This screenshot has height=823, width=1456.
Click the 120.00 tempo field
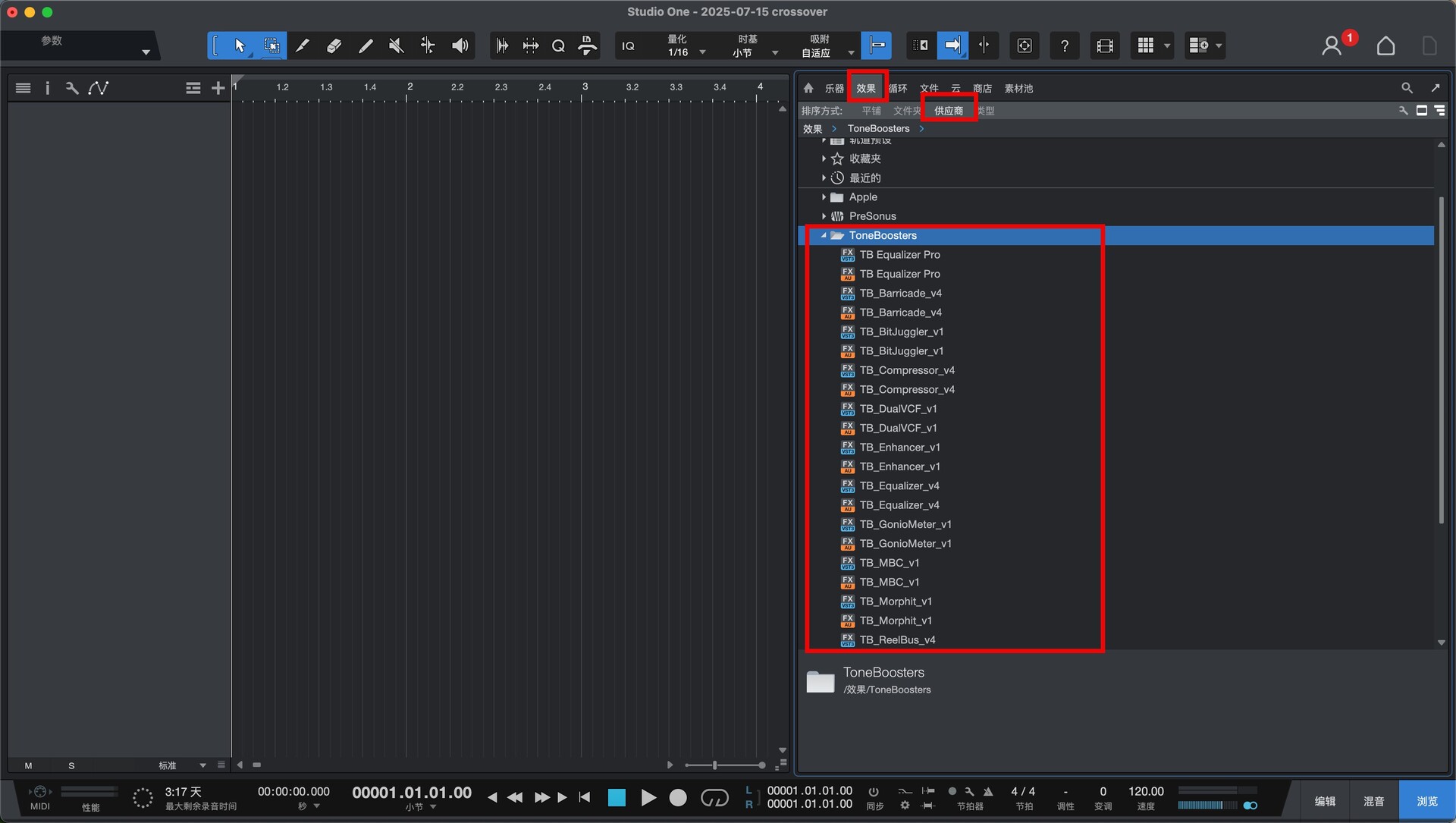point(1146,791)
